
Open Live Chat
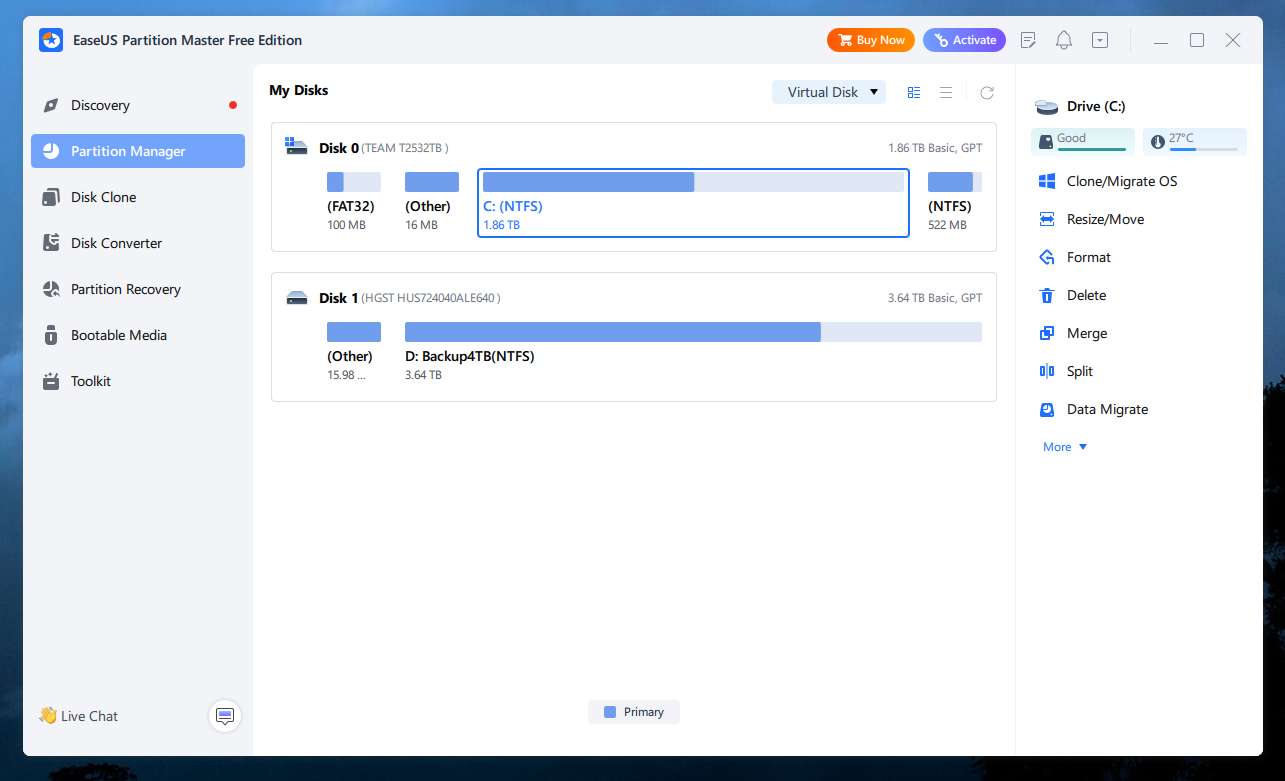tap(78, 716)
